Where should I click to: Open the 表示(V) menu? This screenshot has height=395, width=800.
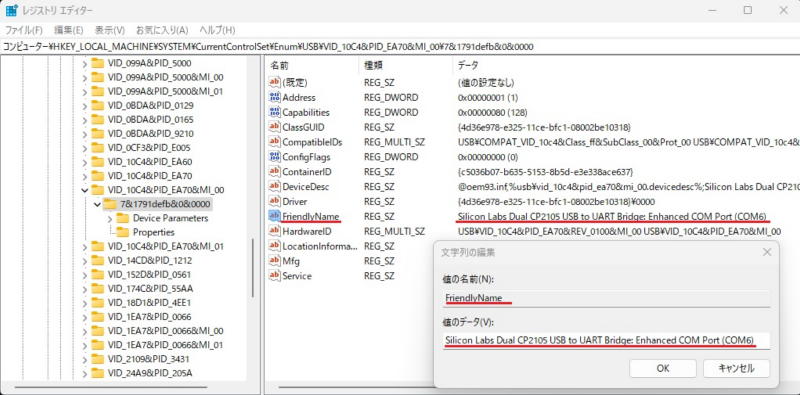coord(110,30)
